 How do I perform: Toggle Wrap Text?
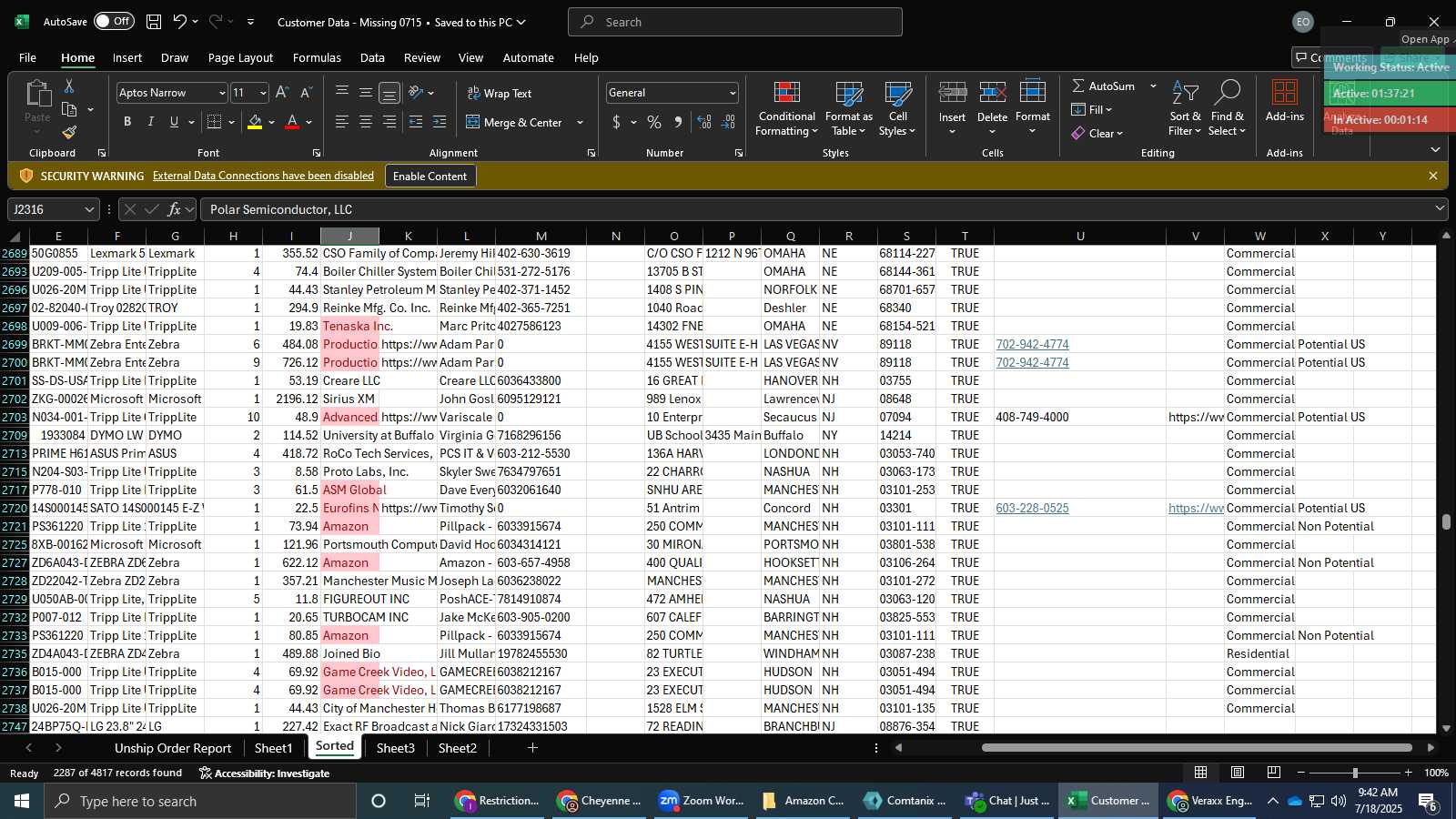(x=500, y=93)
